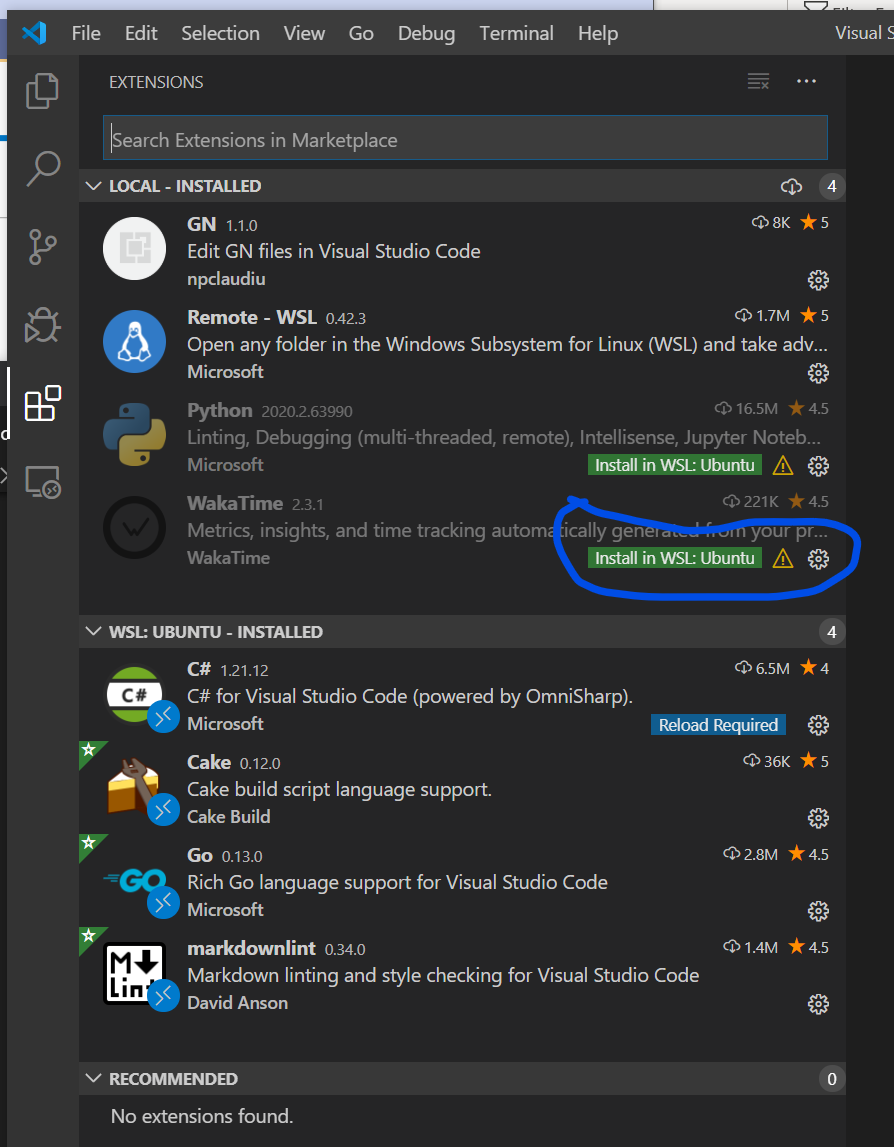
Task: Select the Source Control icon
Action: pyautogui.click(x=42, y=247)
